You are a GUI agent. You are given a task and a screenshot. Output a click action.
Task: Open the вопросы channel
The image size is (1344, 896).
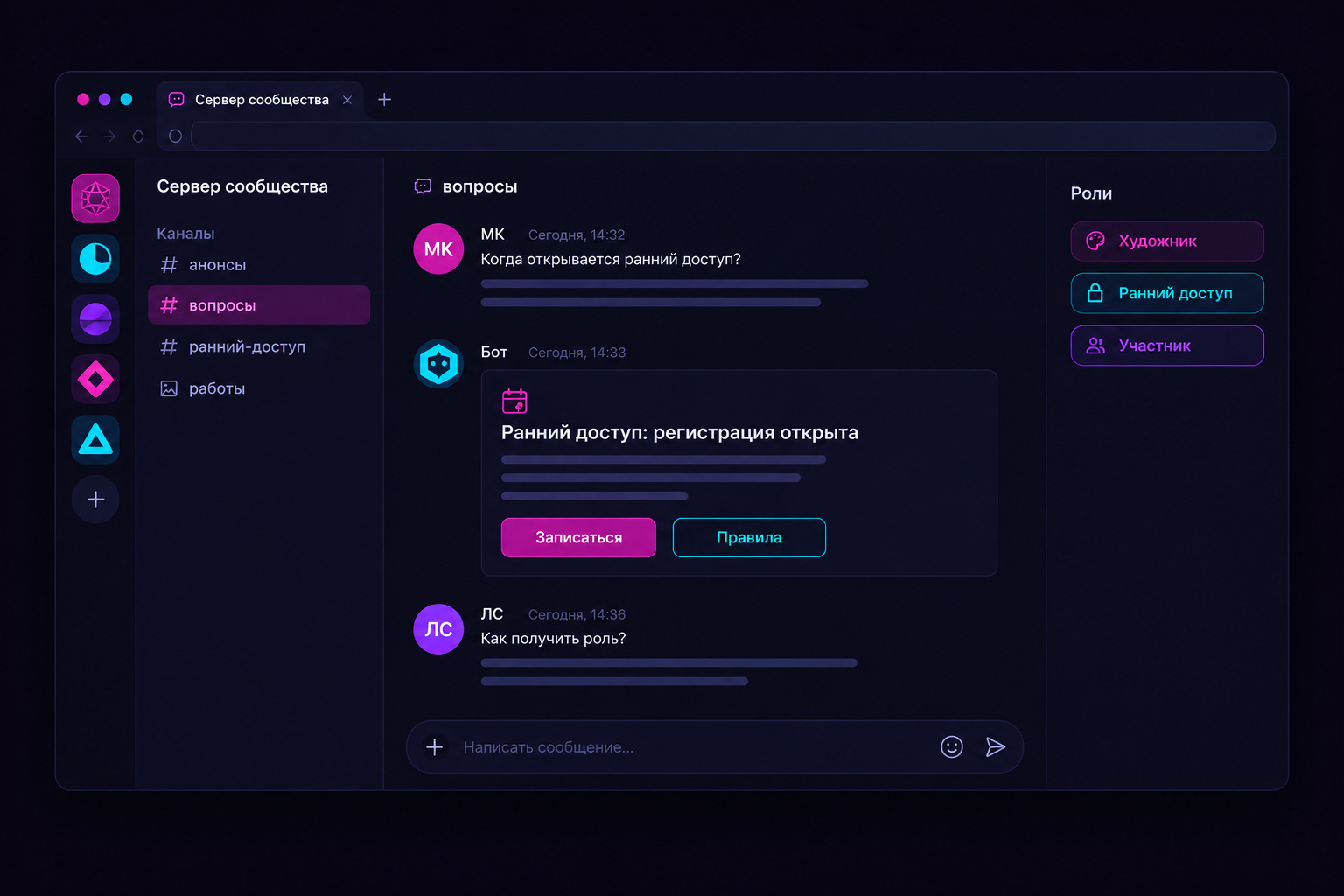(259, 304)
